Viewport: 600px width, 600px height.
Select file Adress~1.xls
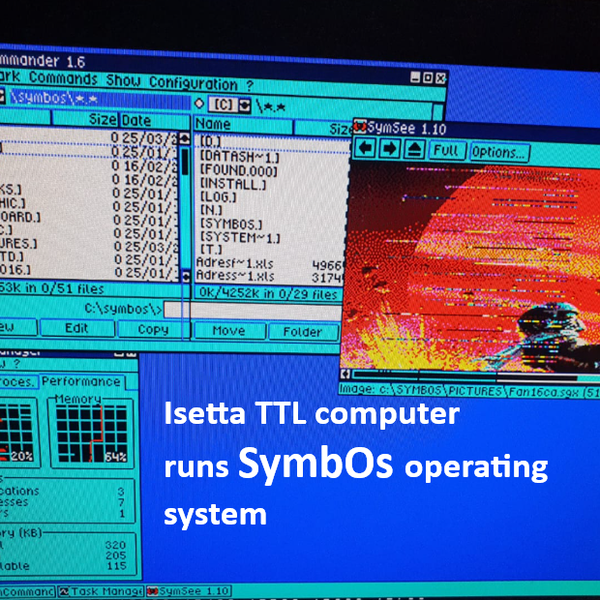pyautogui.click(x=235, y=276)
